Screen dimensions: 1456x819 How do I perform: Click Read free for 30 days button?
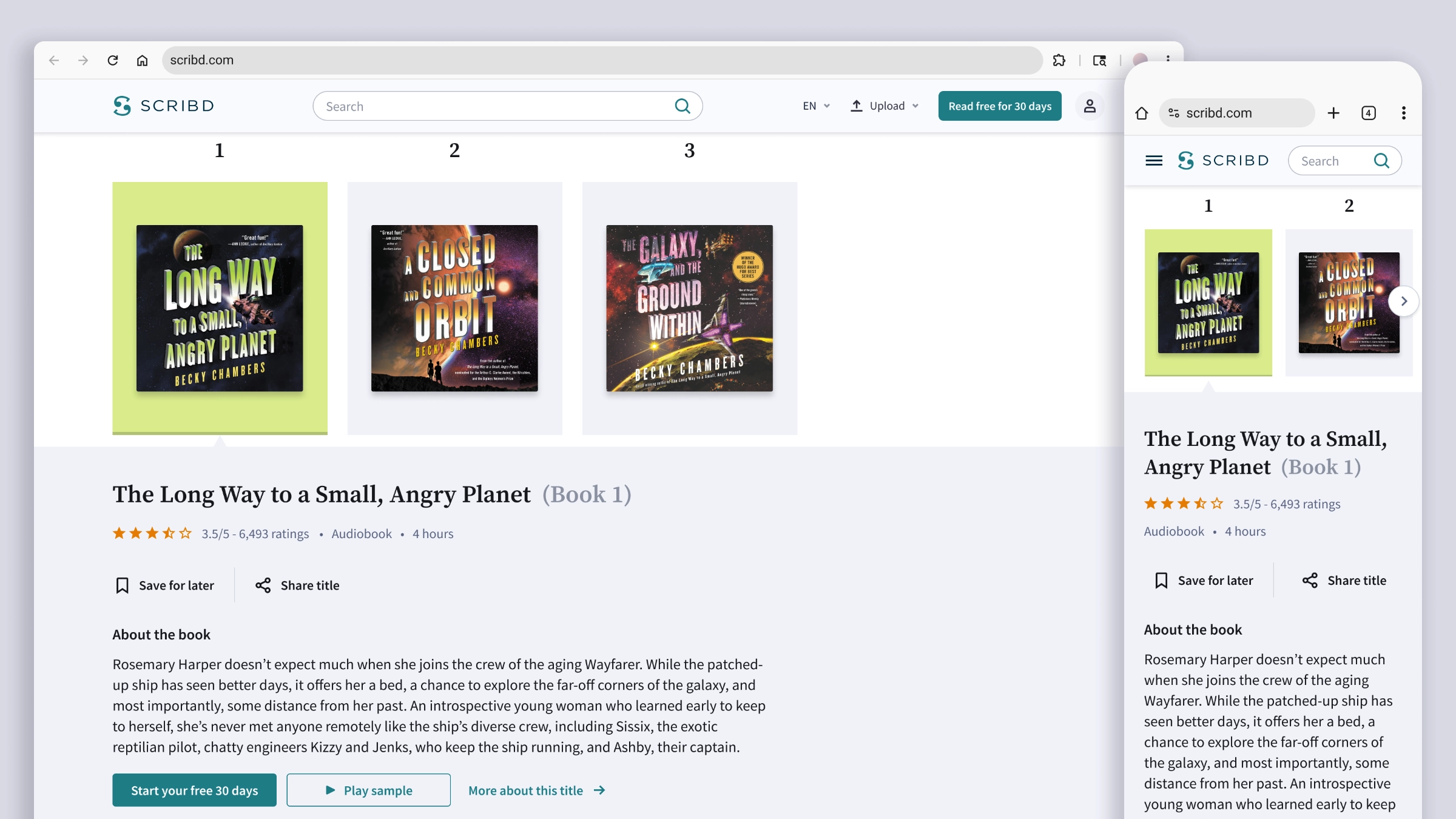[x=1000, y=106]
